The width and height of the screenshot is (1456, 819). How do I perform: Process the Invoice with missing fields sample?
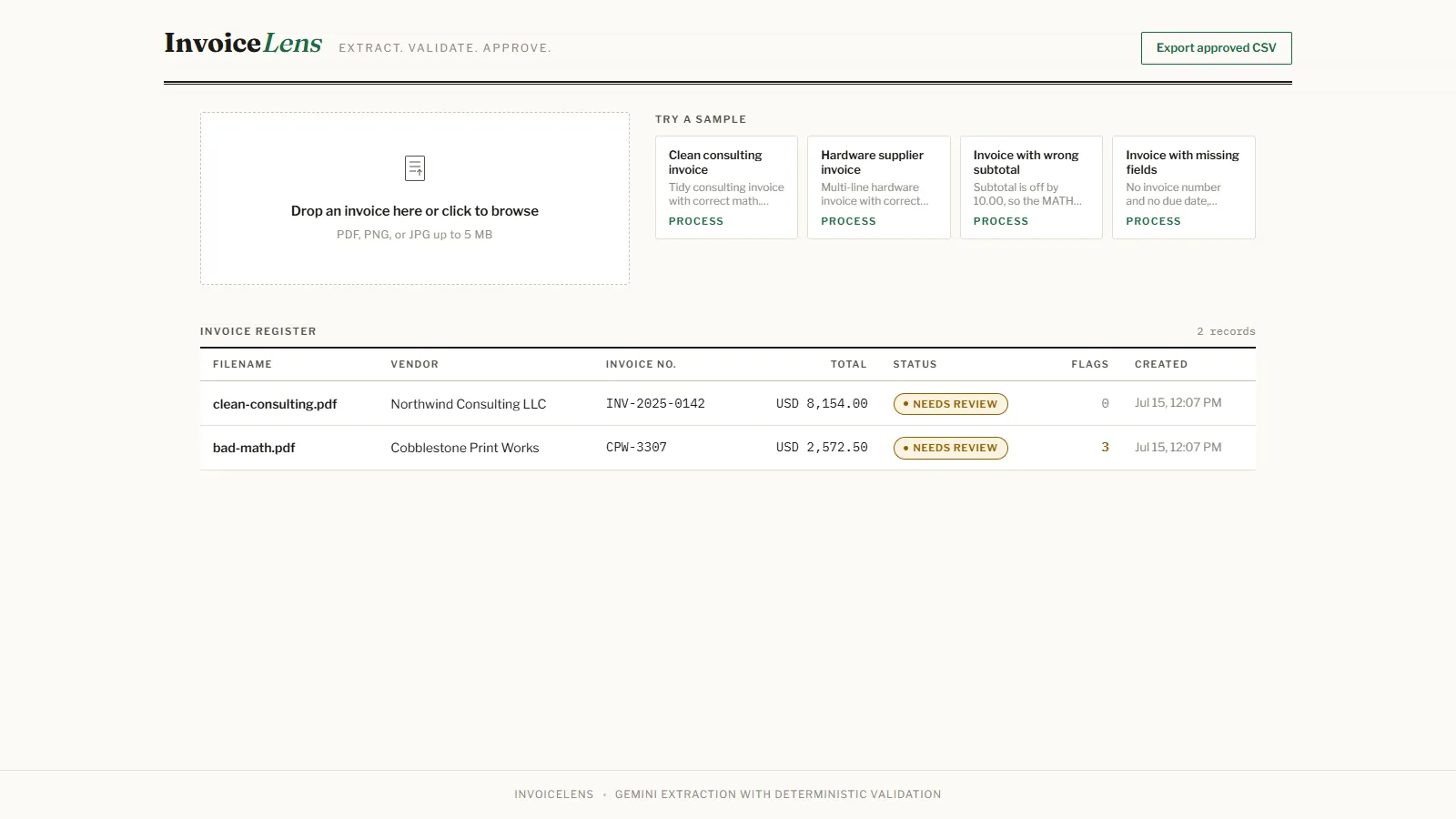point(1153,221)
